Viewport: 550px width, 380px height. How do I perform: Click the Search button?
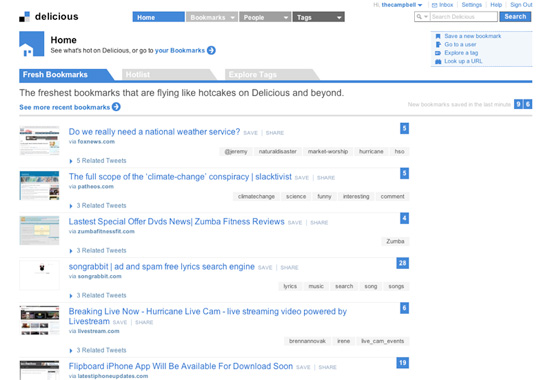coord(515,16)
